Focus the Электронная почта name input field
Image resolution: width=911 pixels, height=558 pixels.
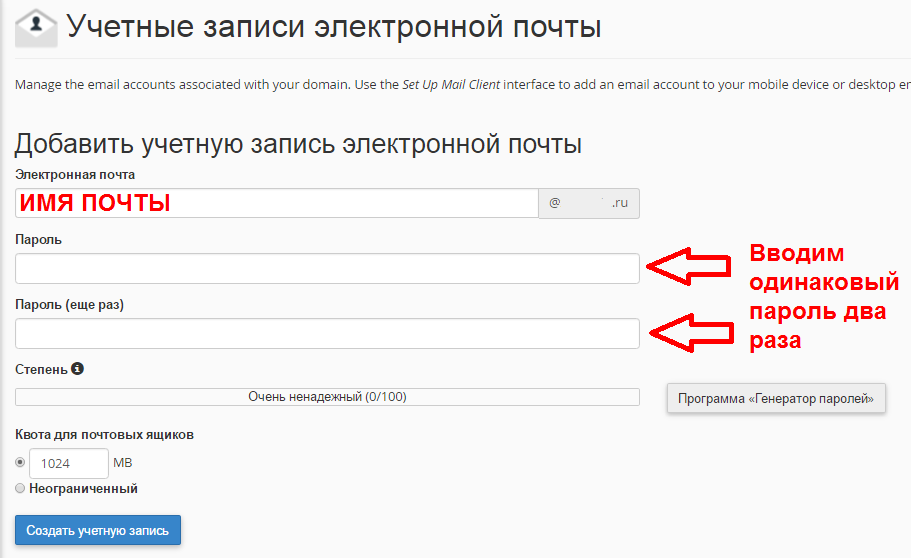(277, 203)
